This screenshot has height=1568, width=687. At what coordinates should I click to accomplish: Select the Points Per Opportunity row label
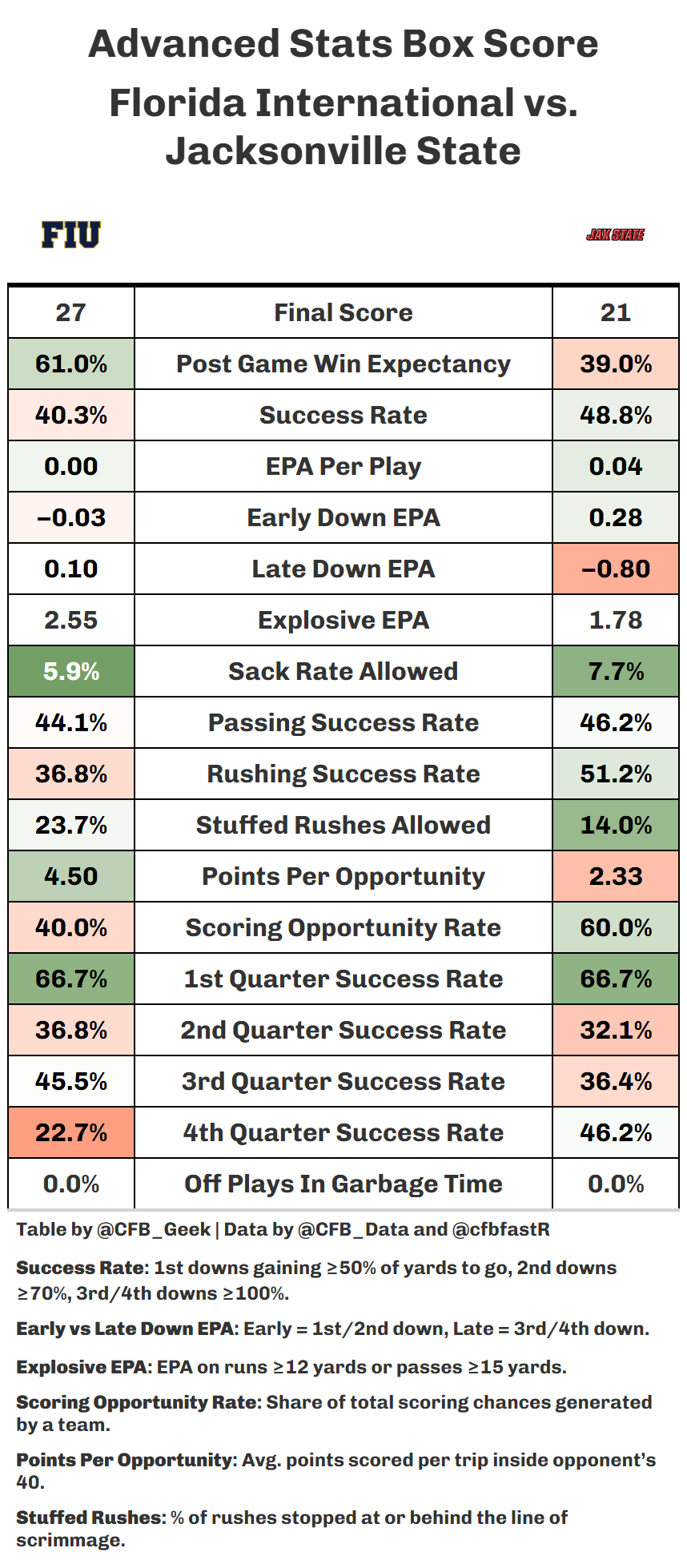click(343, 876)
